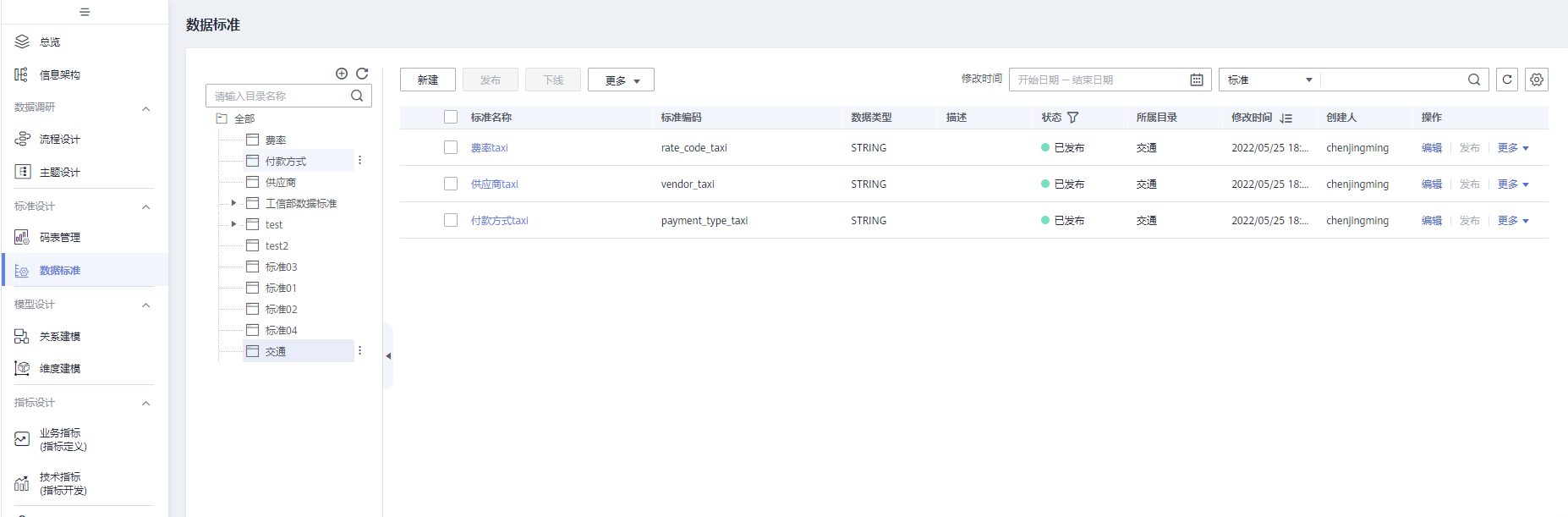Expand the 工信部数据标准 tree node
Screen dimensions: 1568x517
coord(233,203)
